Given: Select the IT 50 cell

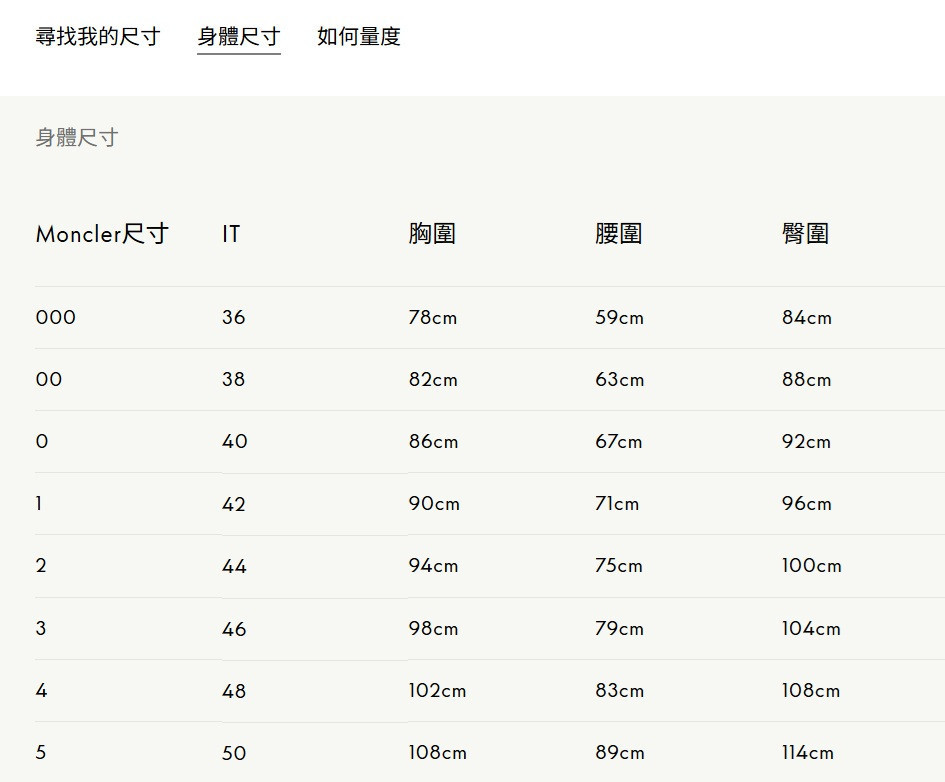Looking at the screenshot, I should (234, 753).
